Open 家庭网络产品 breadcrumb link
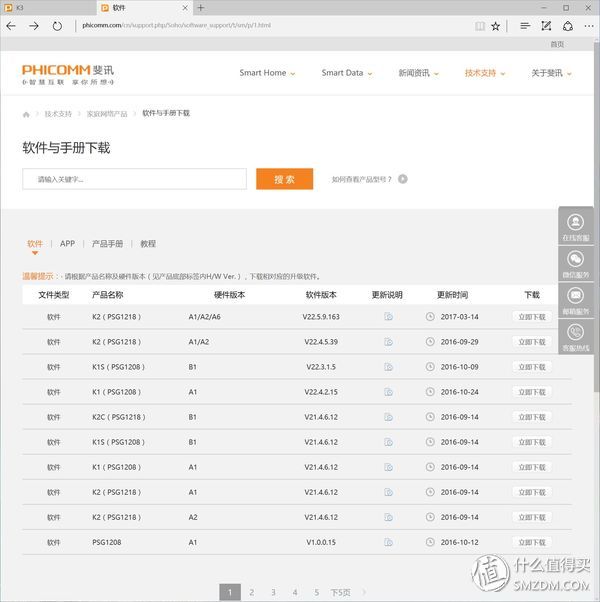 pos(107,114)
